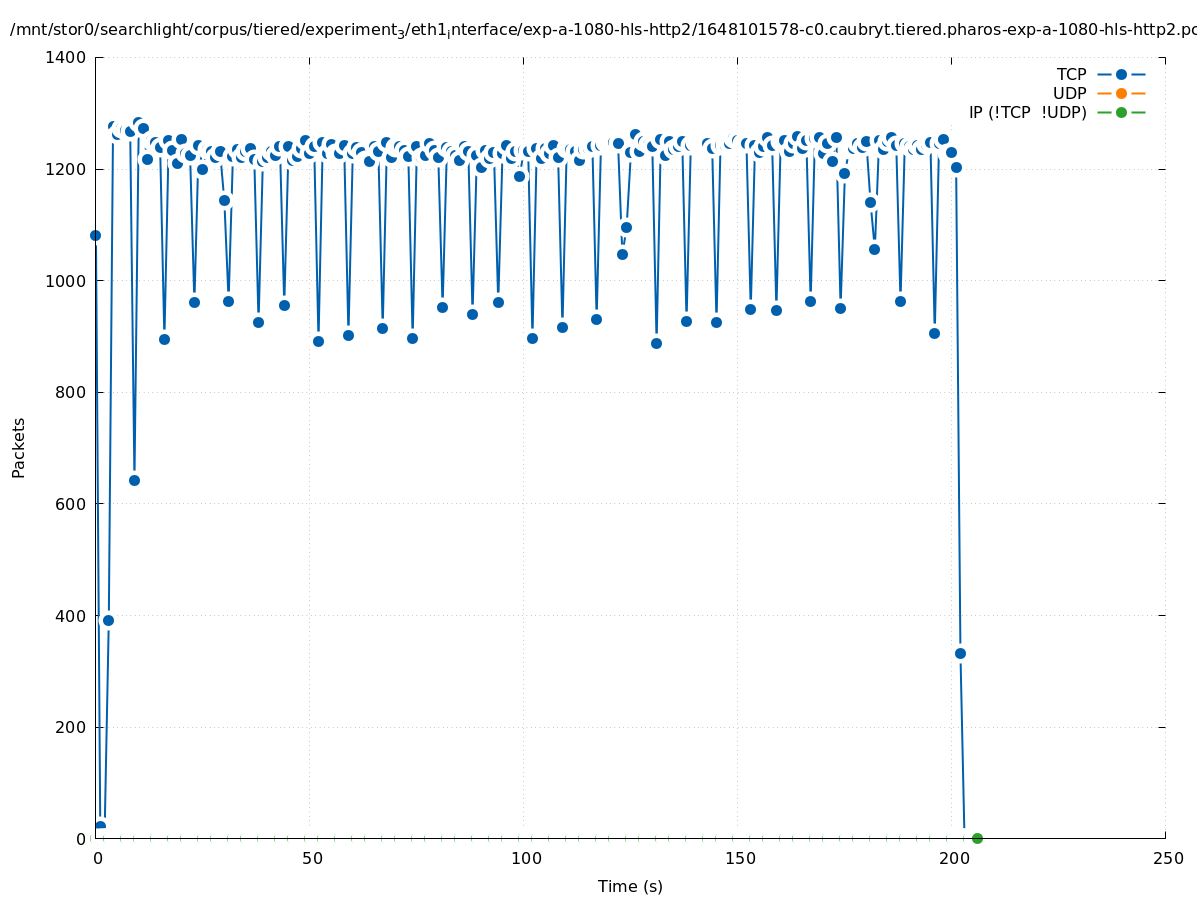The image size is (1197, 900).
Task: Click the 1400 y-axis tick label
Action: point(66,58)
